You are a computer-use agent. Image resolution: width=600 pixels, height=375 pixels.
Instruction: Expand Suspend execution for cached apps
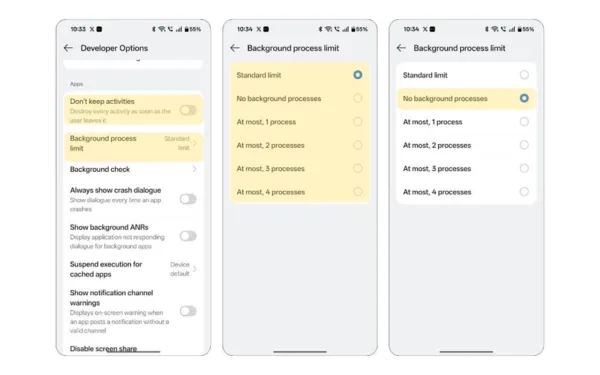tap(133, 269)
